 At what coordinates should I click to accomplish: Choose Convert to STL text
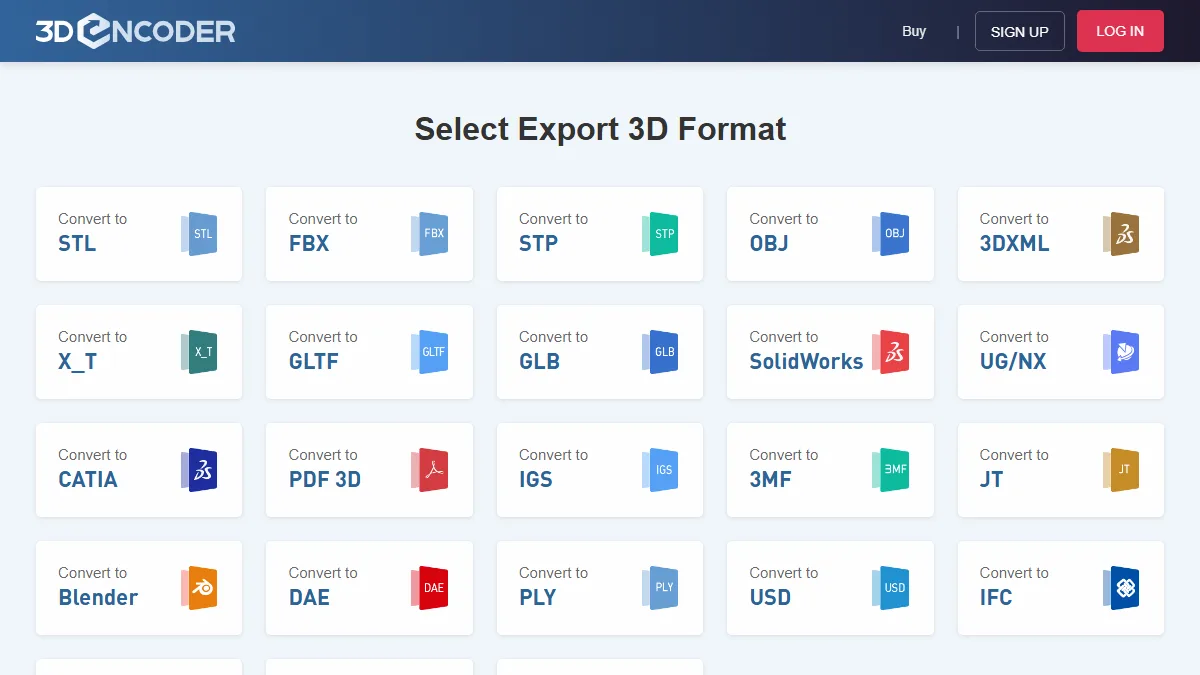[92, 232]
